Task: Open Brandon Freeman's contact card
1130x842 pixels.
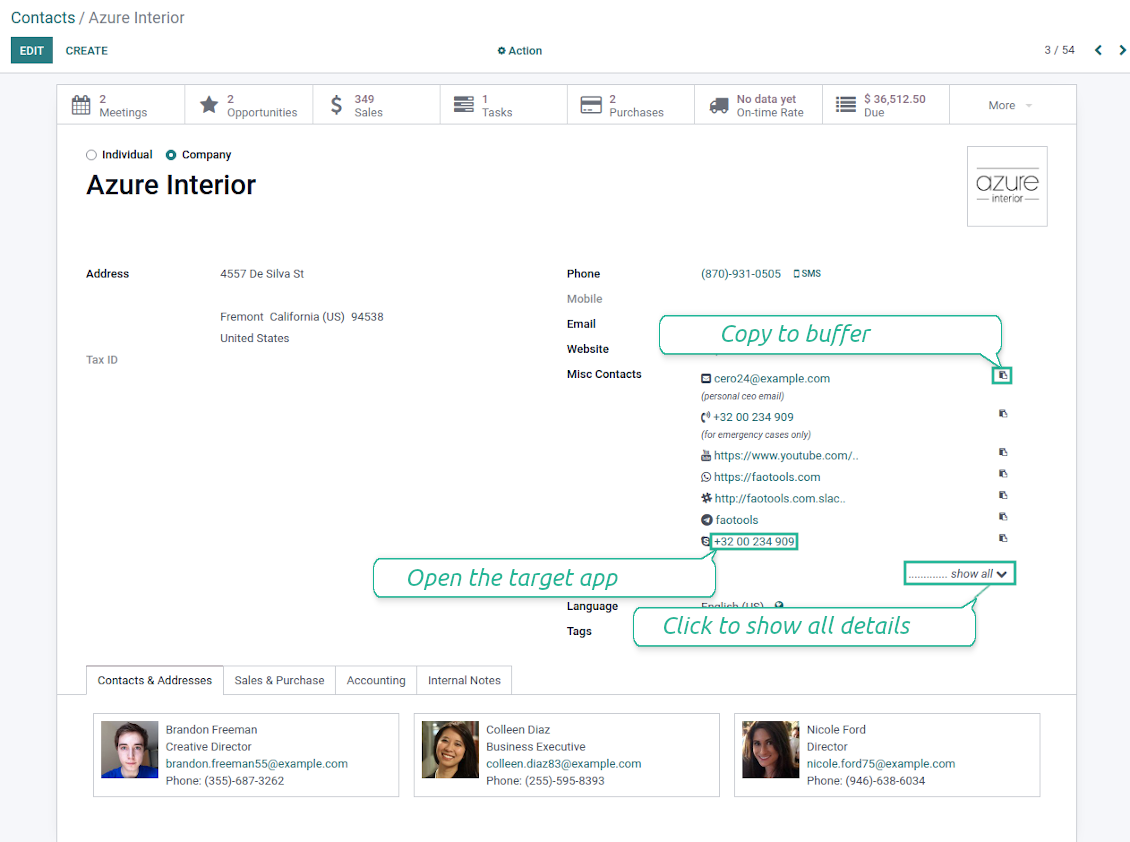Action: pos(246,755)
